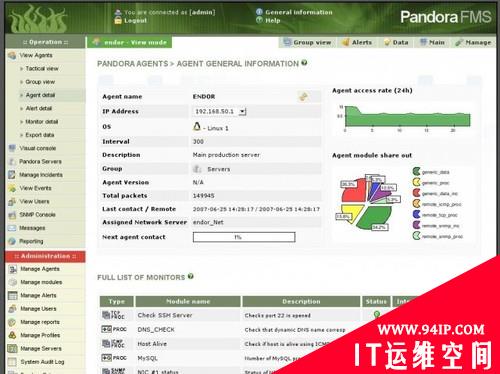Switch to the Main tab
Screen dimensions: 500x374
click(x=432, y=42)
